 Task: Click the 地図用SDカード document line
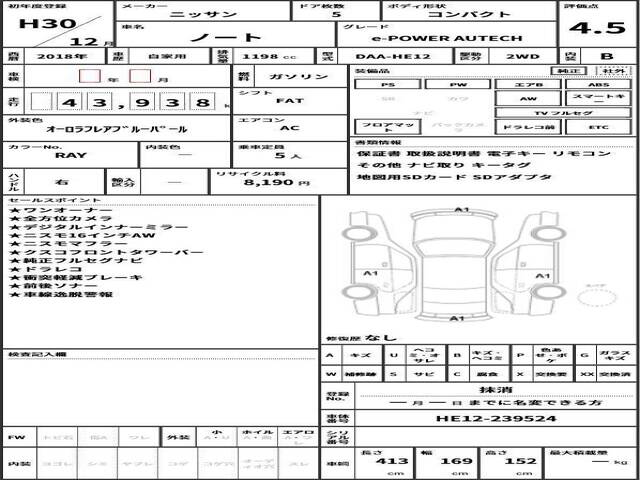pyautogui.click(x=454, y=177)
